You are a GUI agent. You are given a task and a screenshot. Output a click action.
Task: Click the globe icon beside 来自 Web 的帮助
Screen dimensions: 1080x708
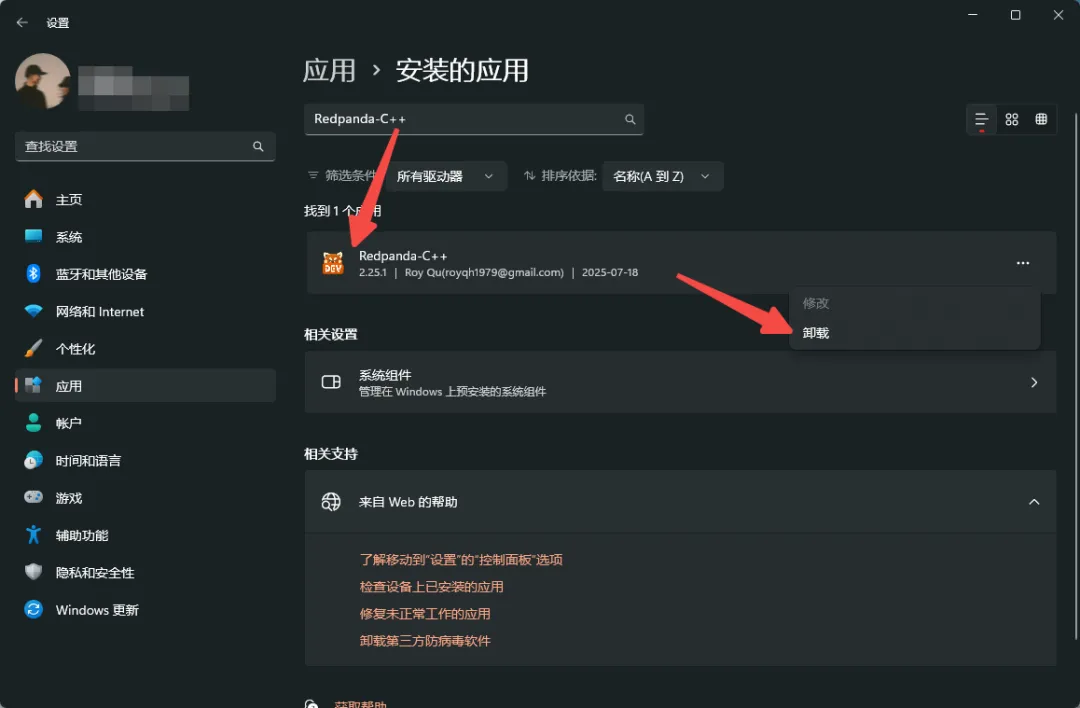click(x=331, y=501)
